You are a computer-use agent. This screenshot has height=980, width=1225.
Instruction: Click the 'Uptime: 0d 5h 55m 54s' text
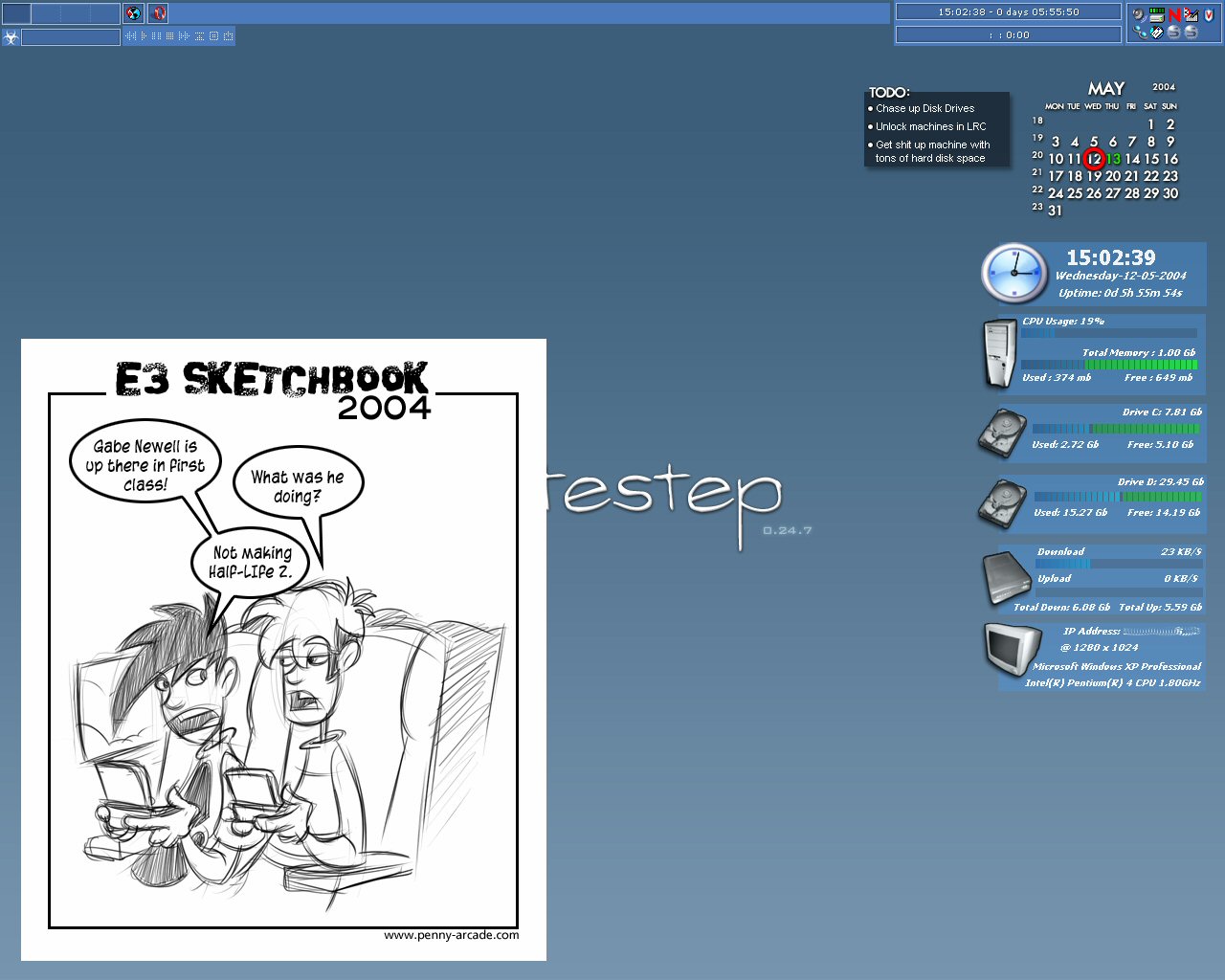point(1121,293)
